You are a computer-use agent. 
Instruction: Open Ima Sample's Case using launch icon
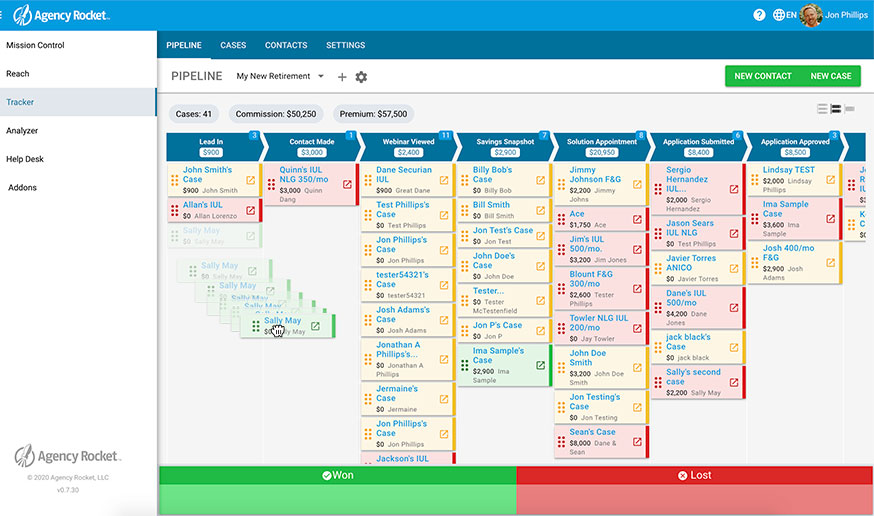(540, 365)
